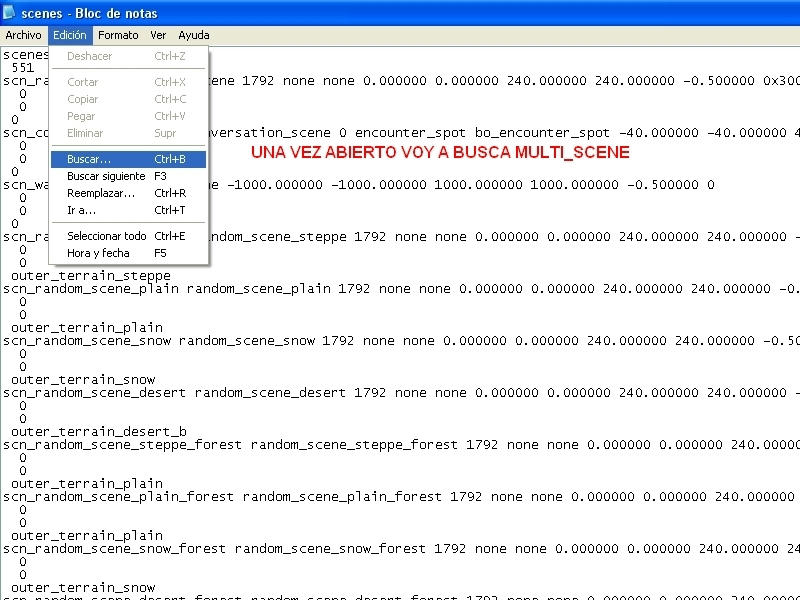Open the Ver menu
Viewport: 800px width, 600px height.
click(158, 35)
